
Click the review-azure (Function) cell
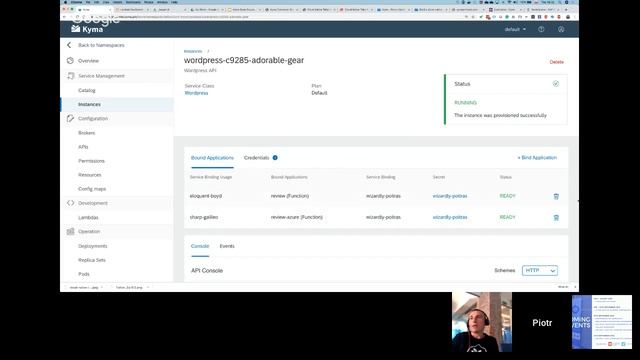(x=297, y=217)
